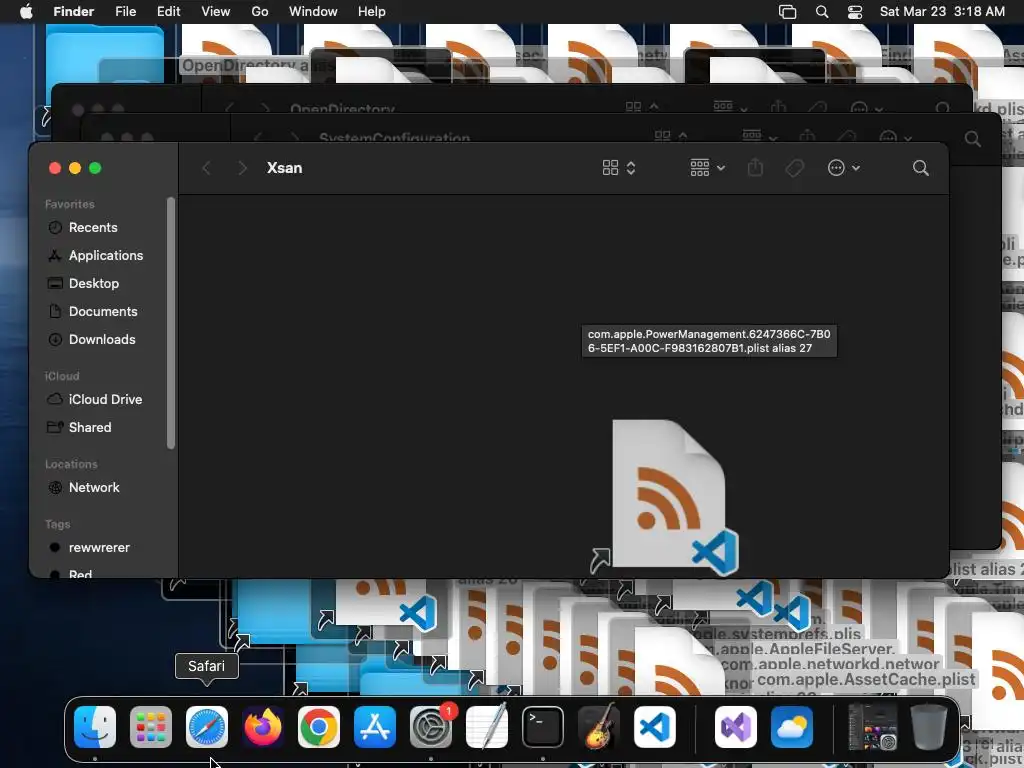Open System Settings with badge in Dock

click(x=431, y=727)
